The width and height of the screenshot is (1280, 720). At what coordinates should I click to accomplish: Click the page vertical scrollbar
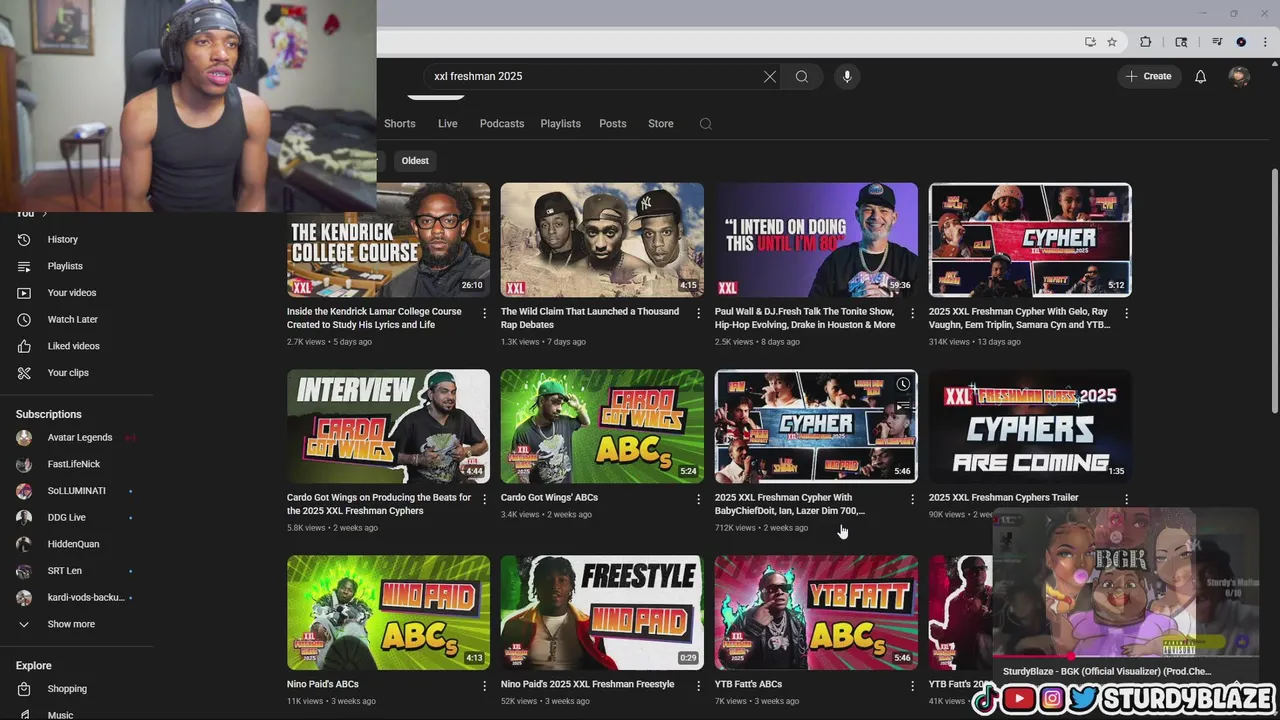pos(1274,290)
